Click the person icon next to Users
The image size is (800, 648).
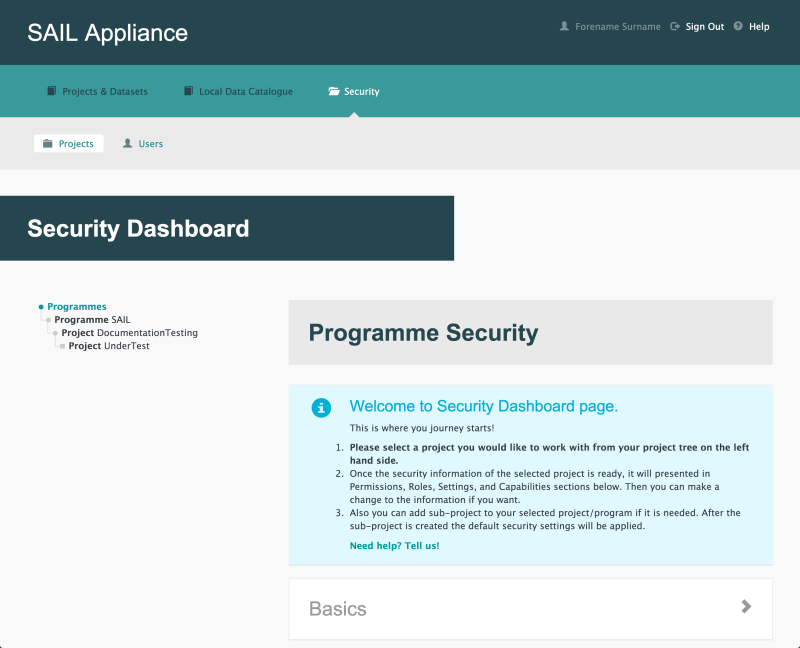pyautogui.click(x=127, y=143)
